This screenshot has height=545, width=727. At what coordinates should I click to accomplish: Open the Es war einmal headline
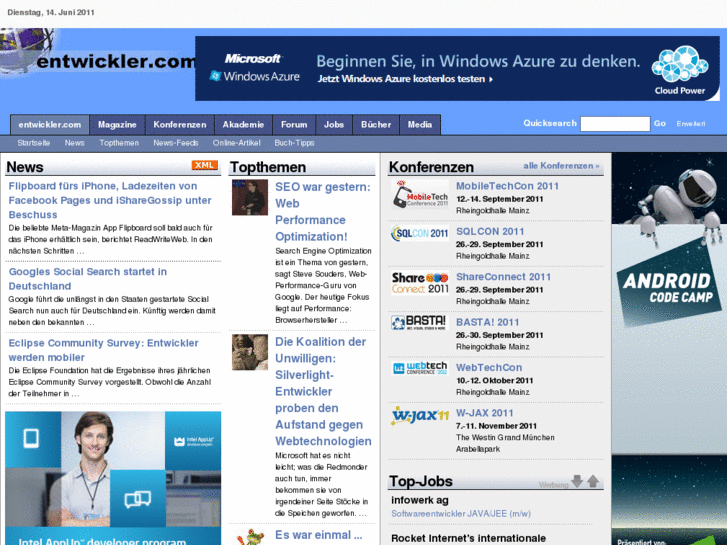(319, 535)
